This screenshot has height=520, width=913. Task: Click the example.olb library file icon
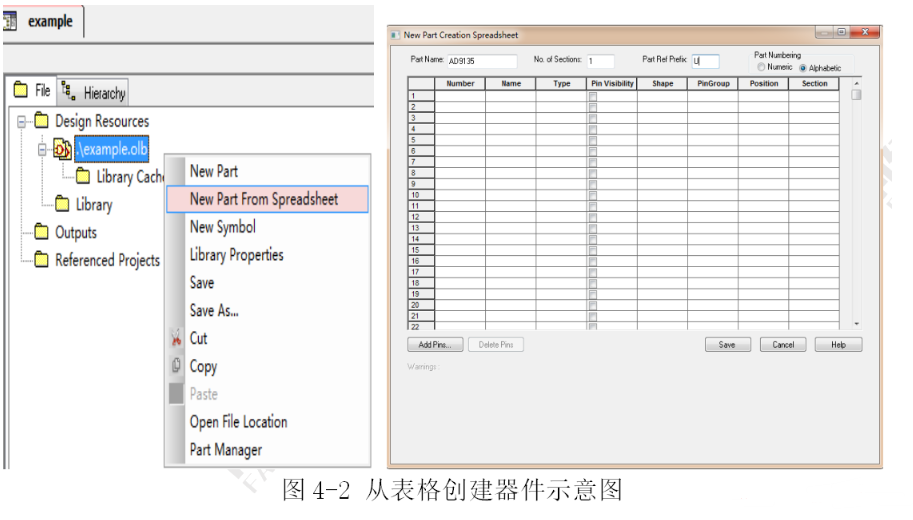pos(62,148)
